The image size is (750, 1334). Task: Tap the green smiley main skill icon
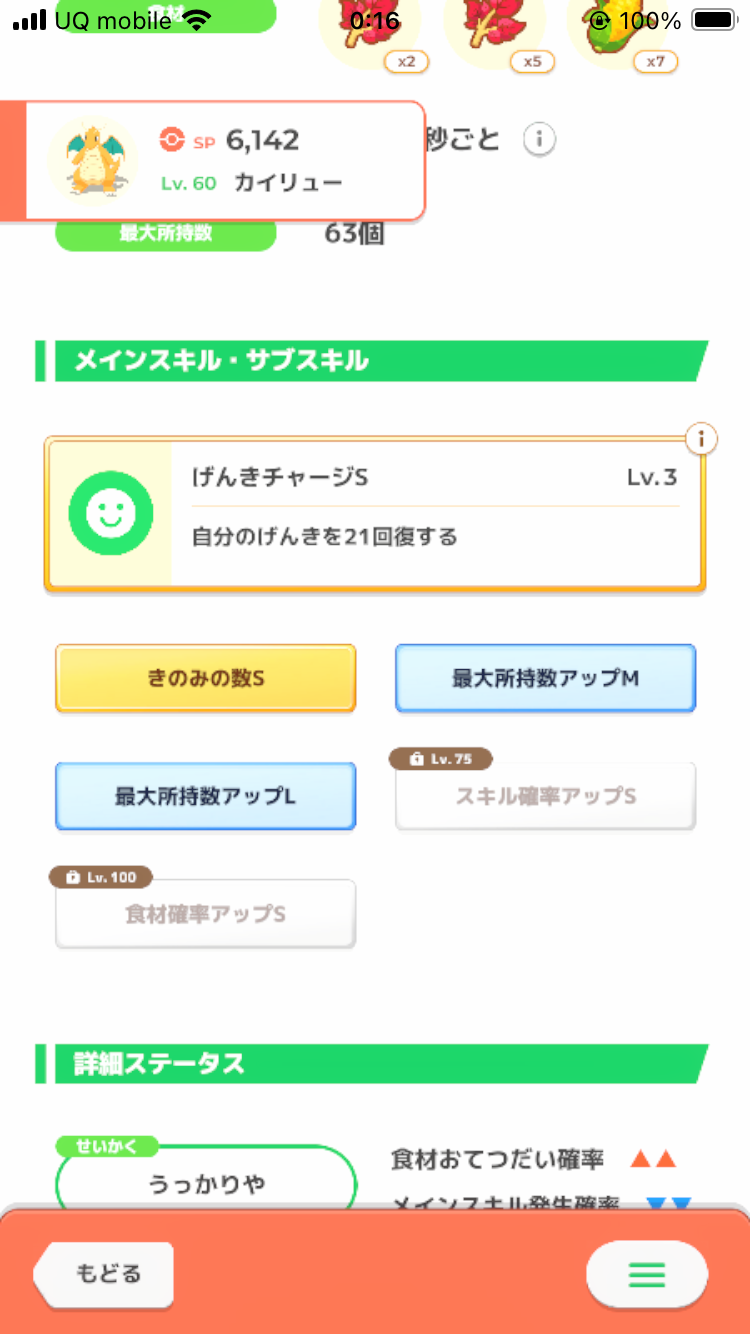(110, 514)
